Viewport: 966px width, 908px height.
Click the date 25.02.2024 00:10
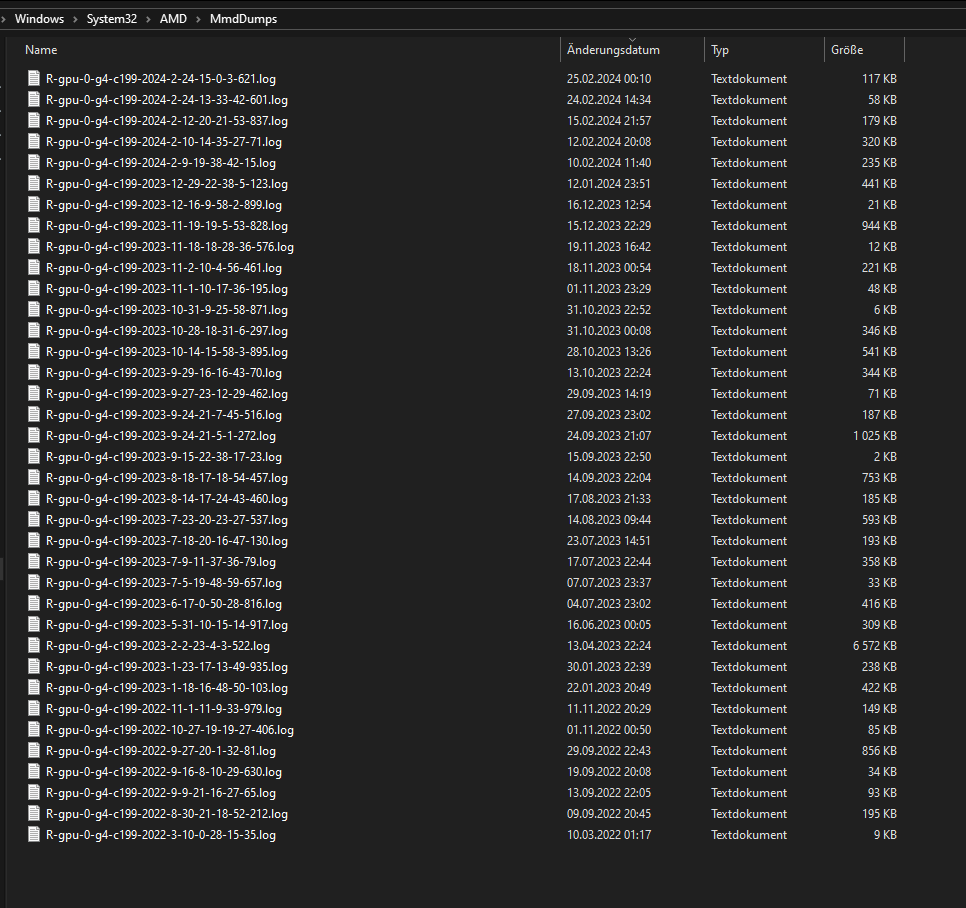pos(609,79)
